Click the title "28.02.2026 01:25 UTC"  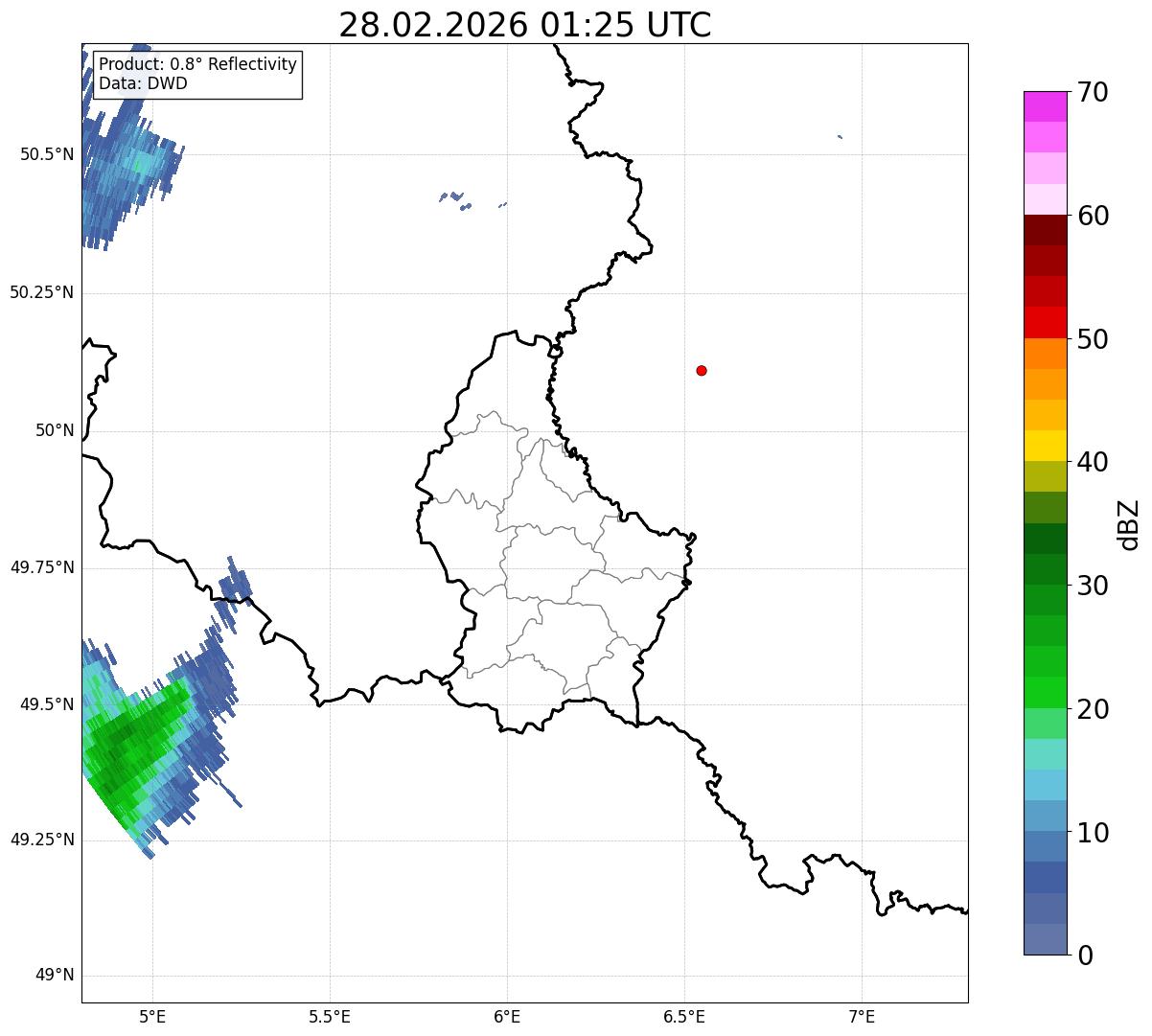pyautogui.click(x=525, y=25)
